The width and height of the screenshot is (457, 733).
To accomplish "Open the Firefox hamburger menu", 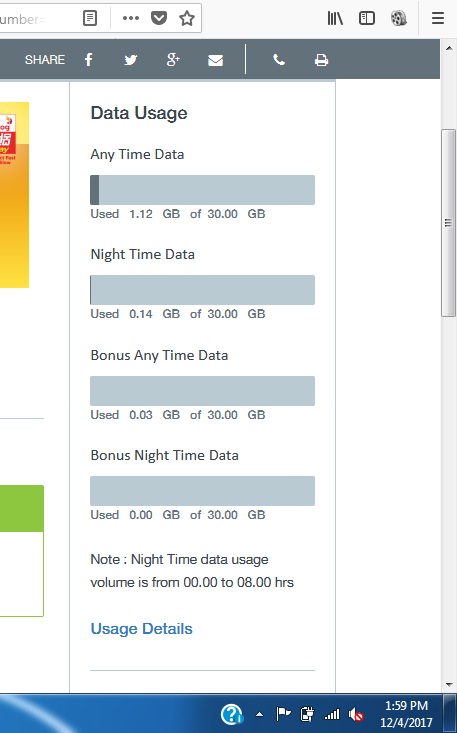I will 438,18.
